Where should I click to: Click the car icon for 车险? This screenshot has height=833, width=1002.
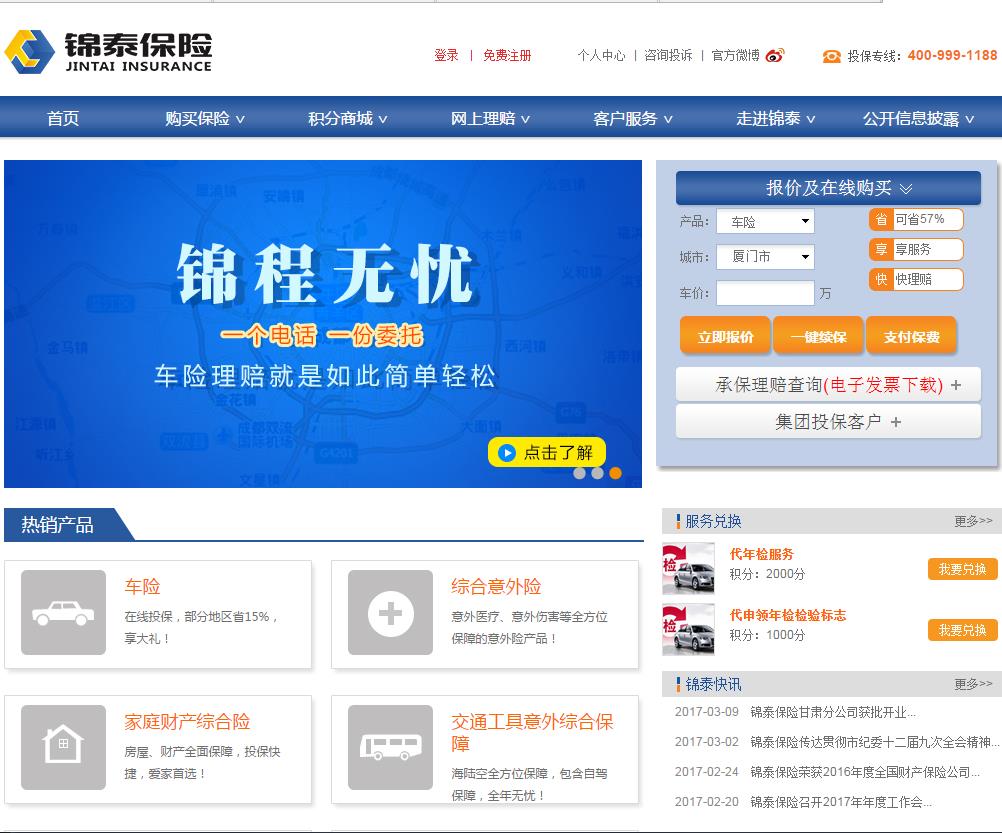[63, 612]
